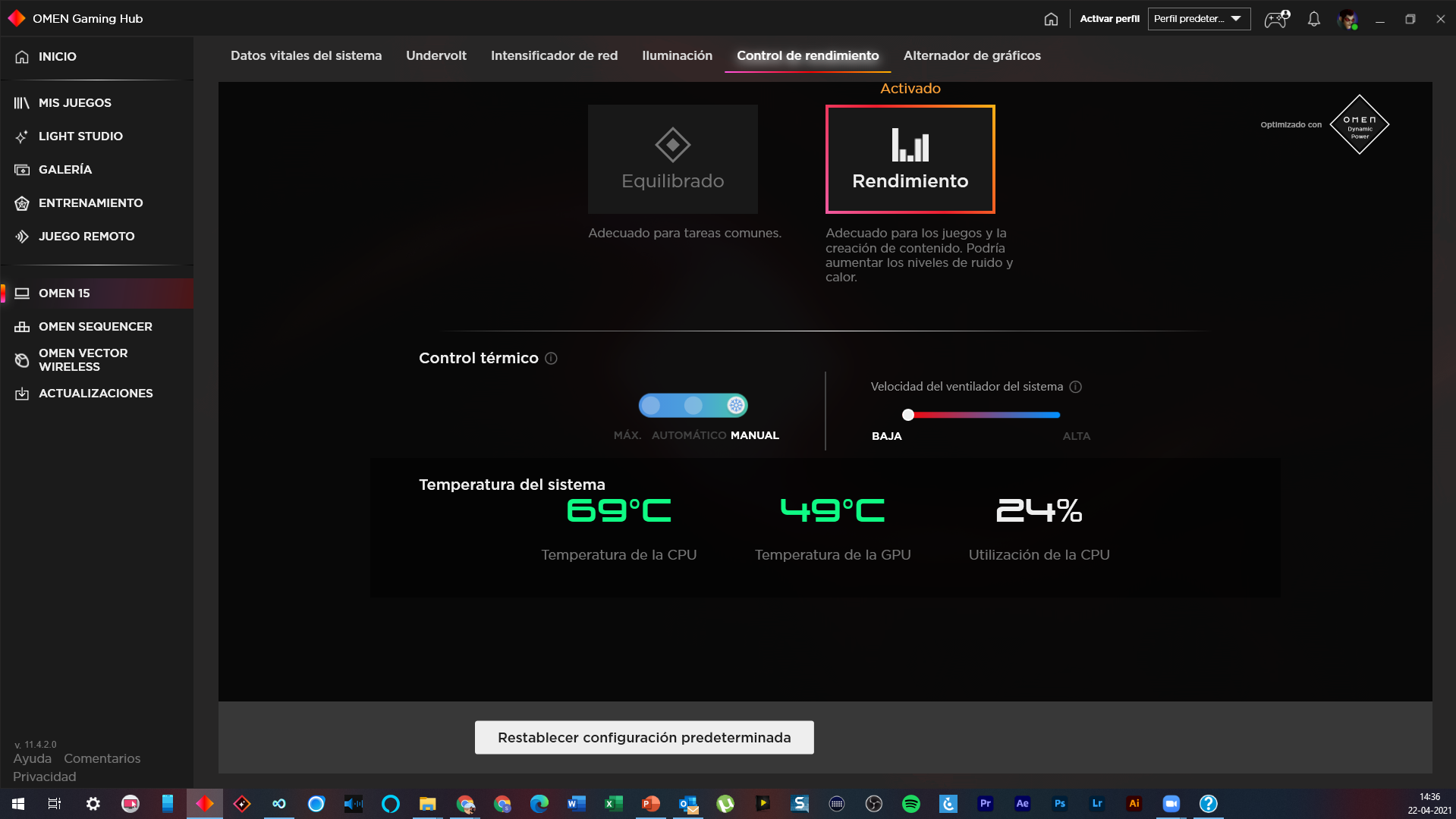Open Zoom from the taskbar
Viewport: 1456px width, 819px height.
[1171, 804]
